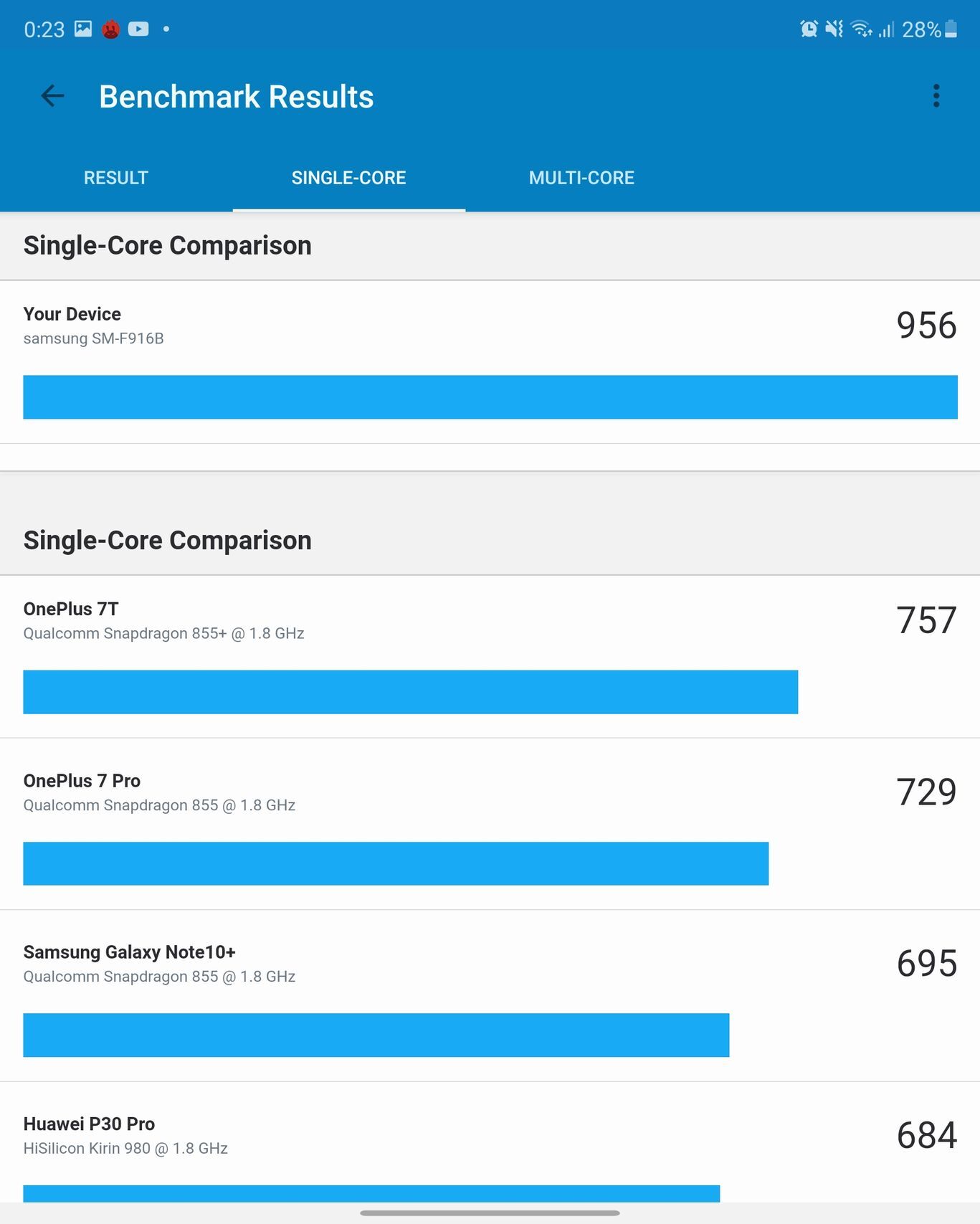Tap the bottom navigation gesture handle
Viewport: 980px width, 1224px height.
(490, 1213)
